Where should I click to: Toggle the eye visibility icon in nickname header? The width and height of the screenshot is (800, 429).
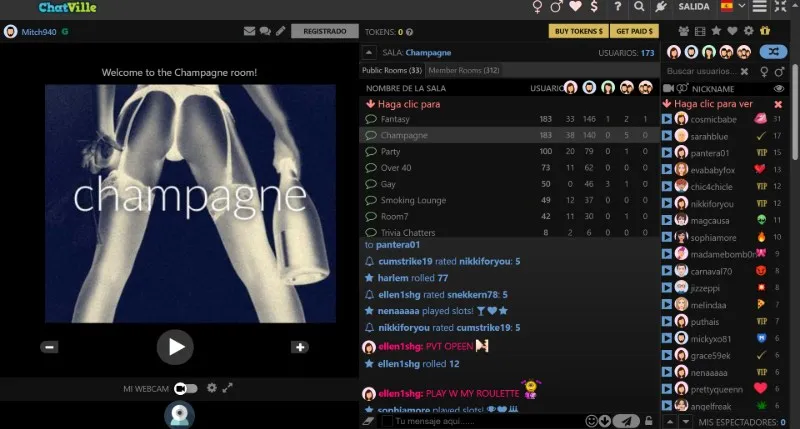click(x=779, y=89)
